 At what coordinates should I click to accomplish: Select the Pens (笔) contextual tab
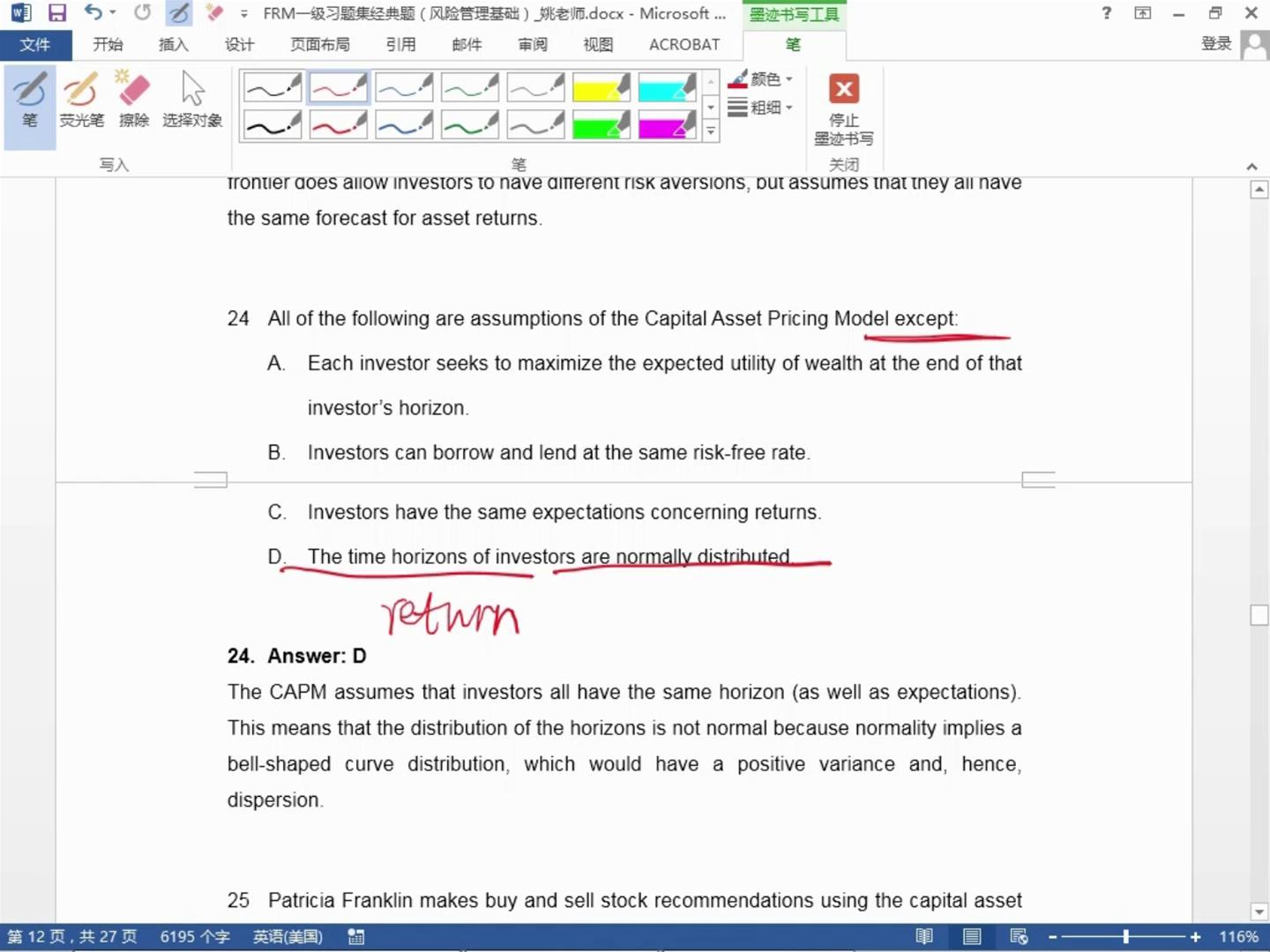click(793, 45)
